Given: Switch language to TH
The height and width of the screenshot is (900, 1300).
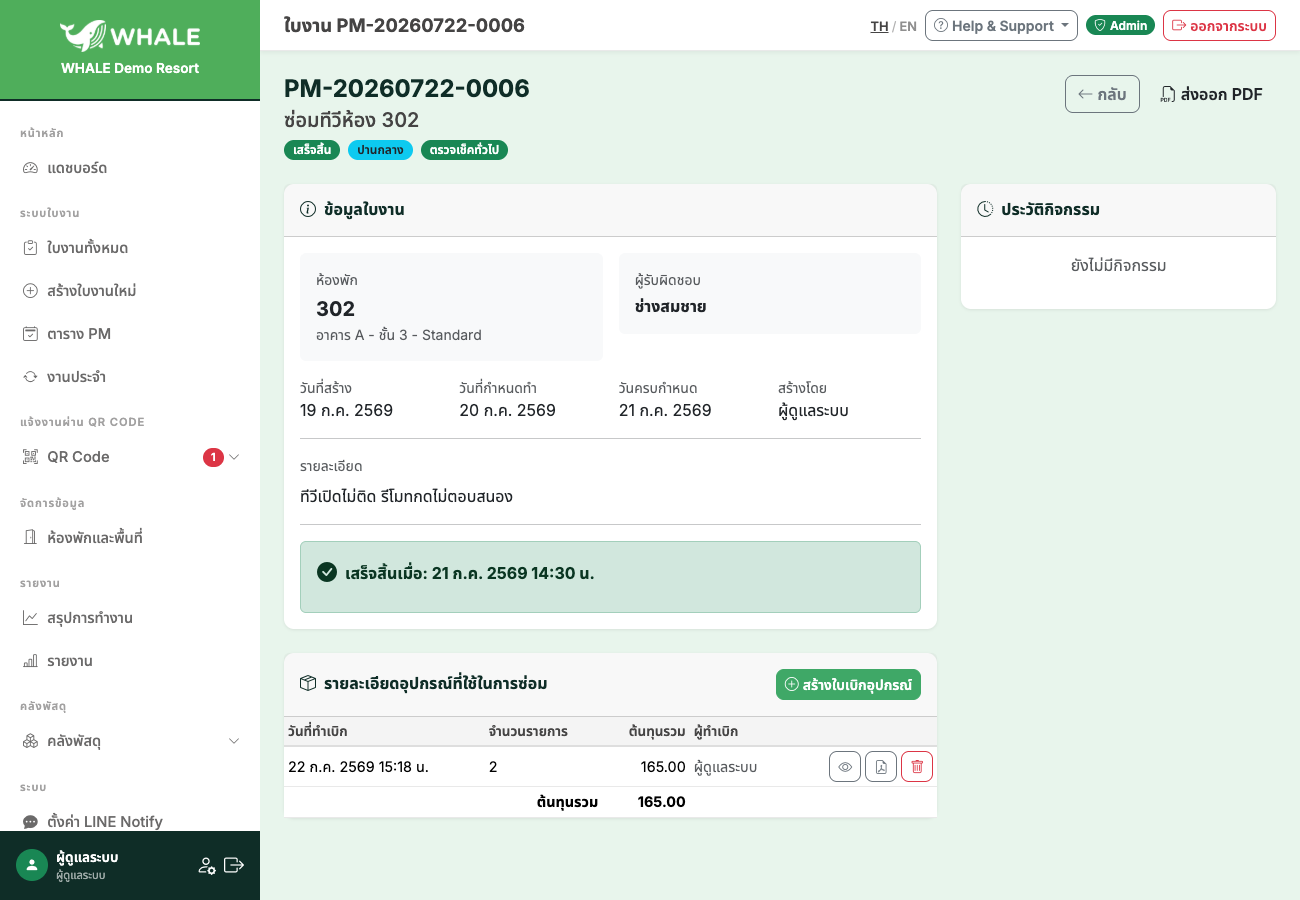Looking at the screenshot, I should pos(879,26).
